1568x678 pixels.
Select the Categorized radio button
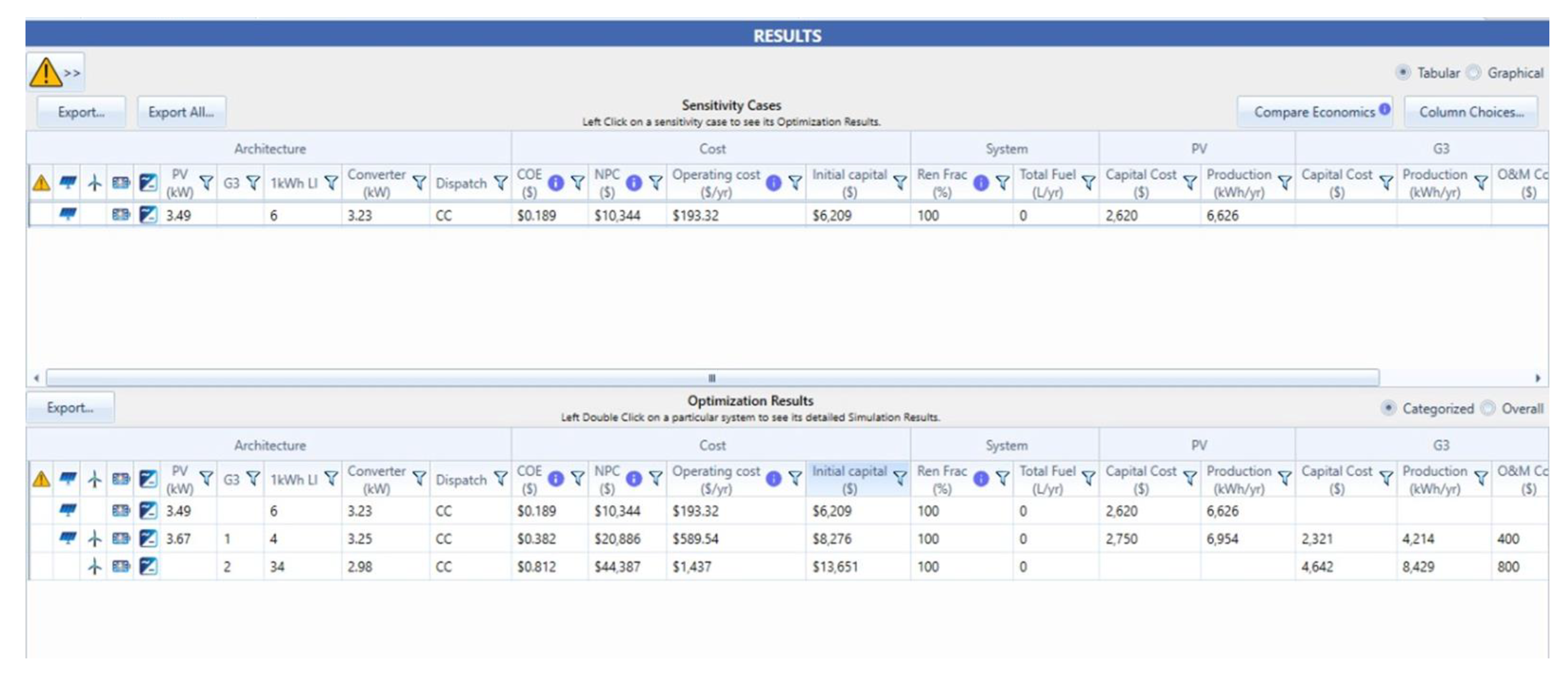(x=1389, y=409)
